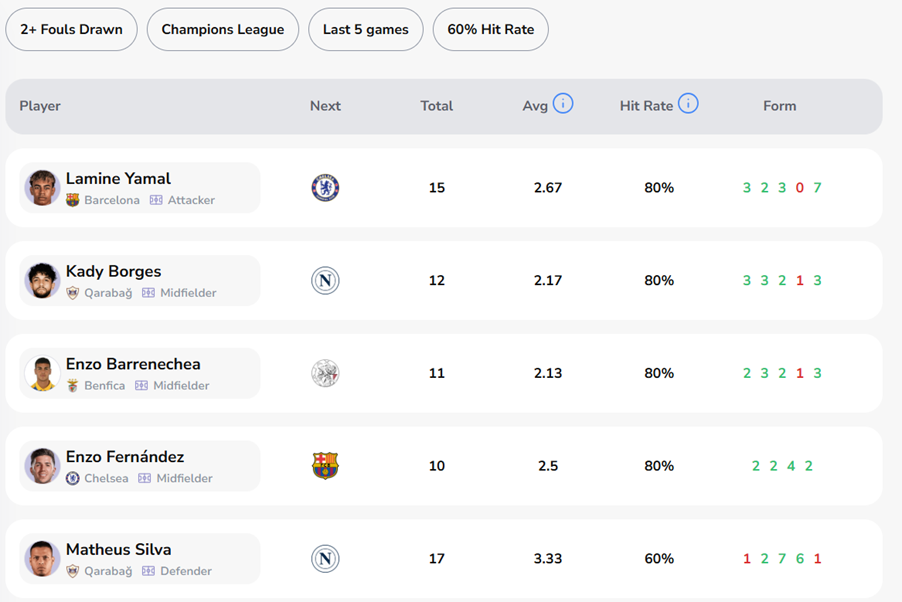Open the Last 5 games filter
Viewport: 902px width, 602px height.
pos(365,29)
